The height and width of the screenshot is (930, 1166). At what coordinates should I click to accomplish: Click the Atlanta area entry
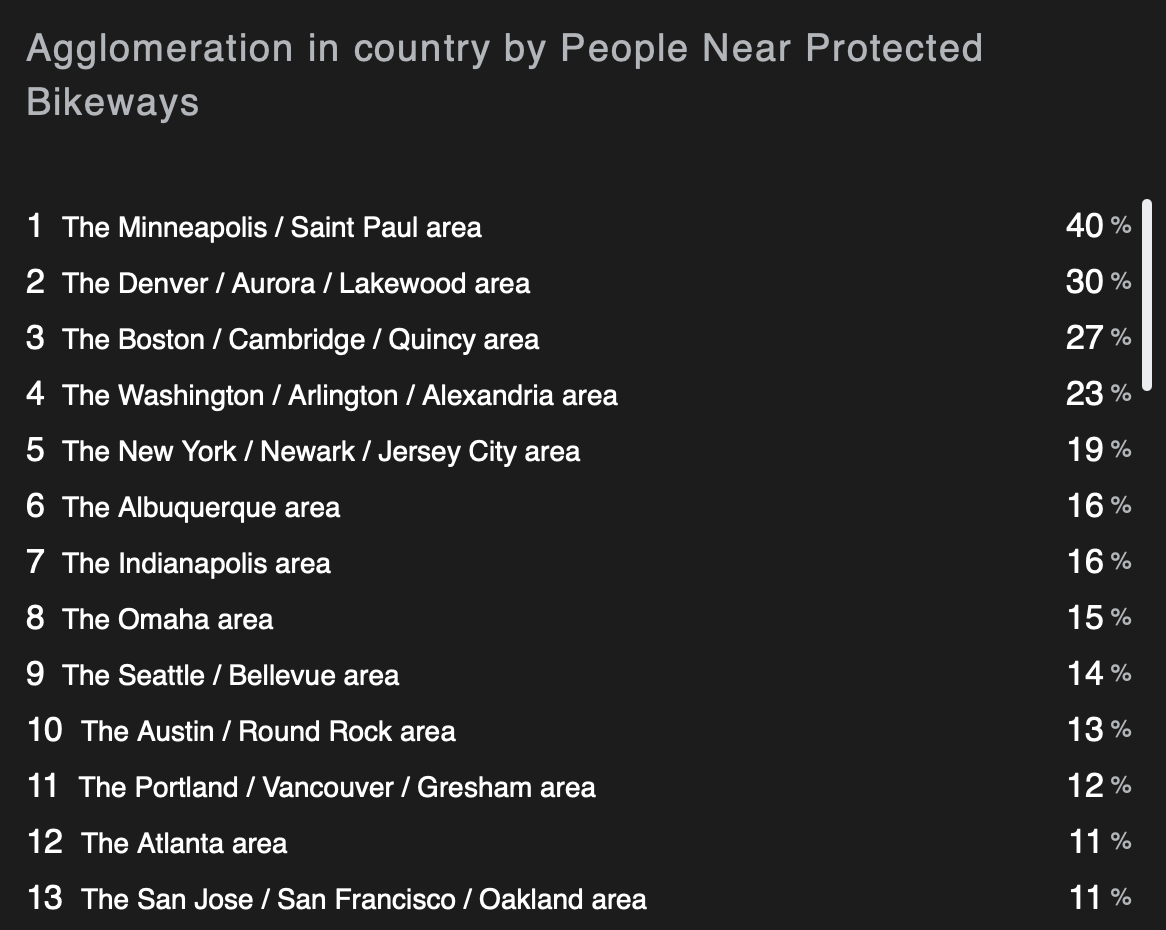coord(184,843)
